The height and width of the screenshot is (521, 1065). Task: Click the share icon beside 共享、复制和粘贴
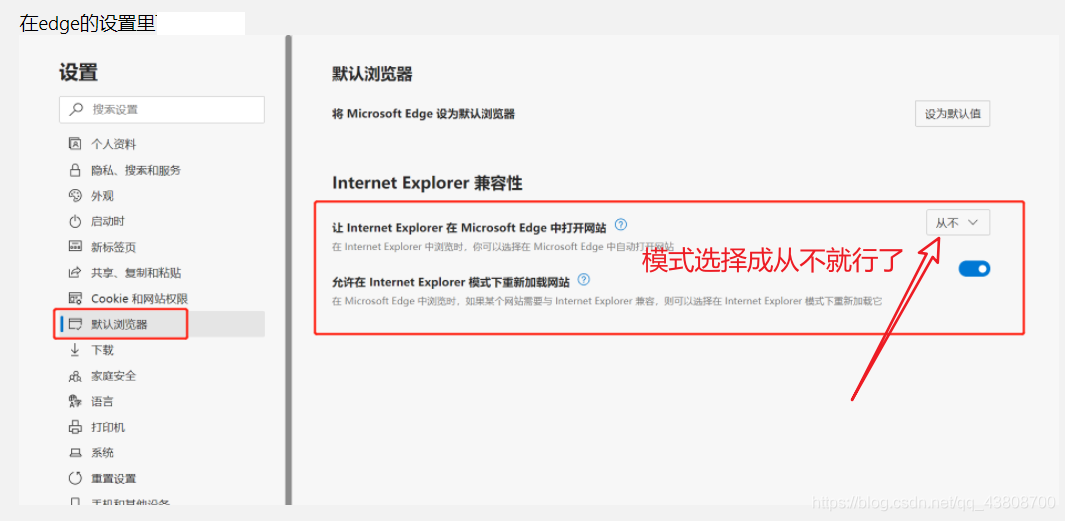(x=75, y=272)
